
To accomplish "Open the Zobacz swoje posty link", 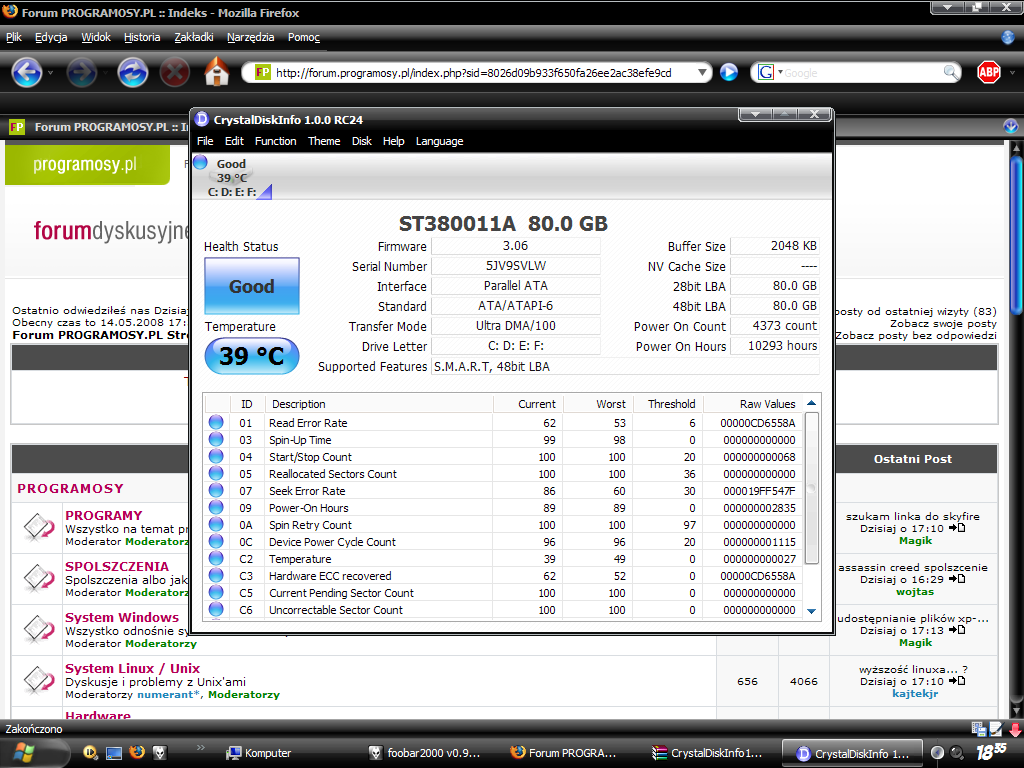I will pyautogui.click(x=943, y=323).
